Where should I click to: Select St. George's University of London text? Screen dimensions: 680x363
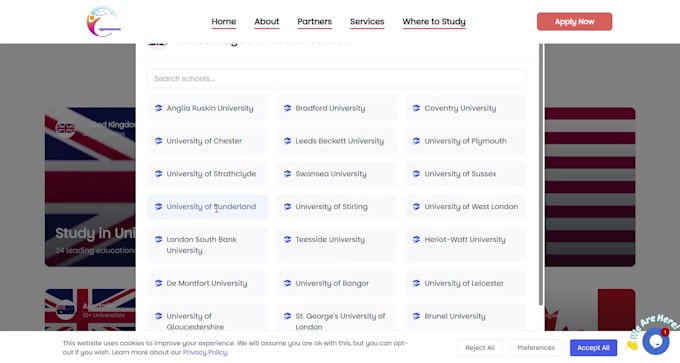tap(340, 321)
